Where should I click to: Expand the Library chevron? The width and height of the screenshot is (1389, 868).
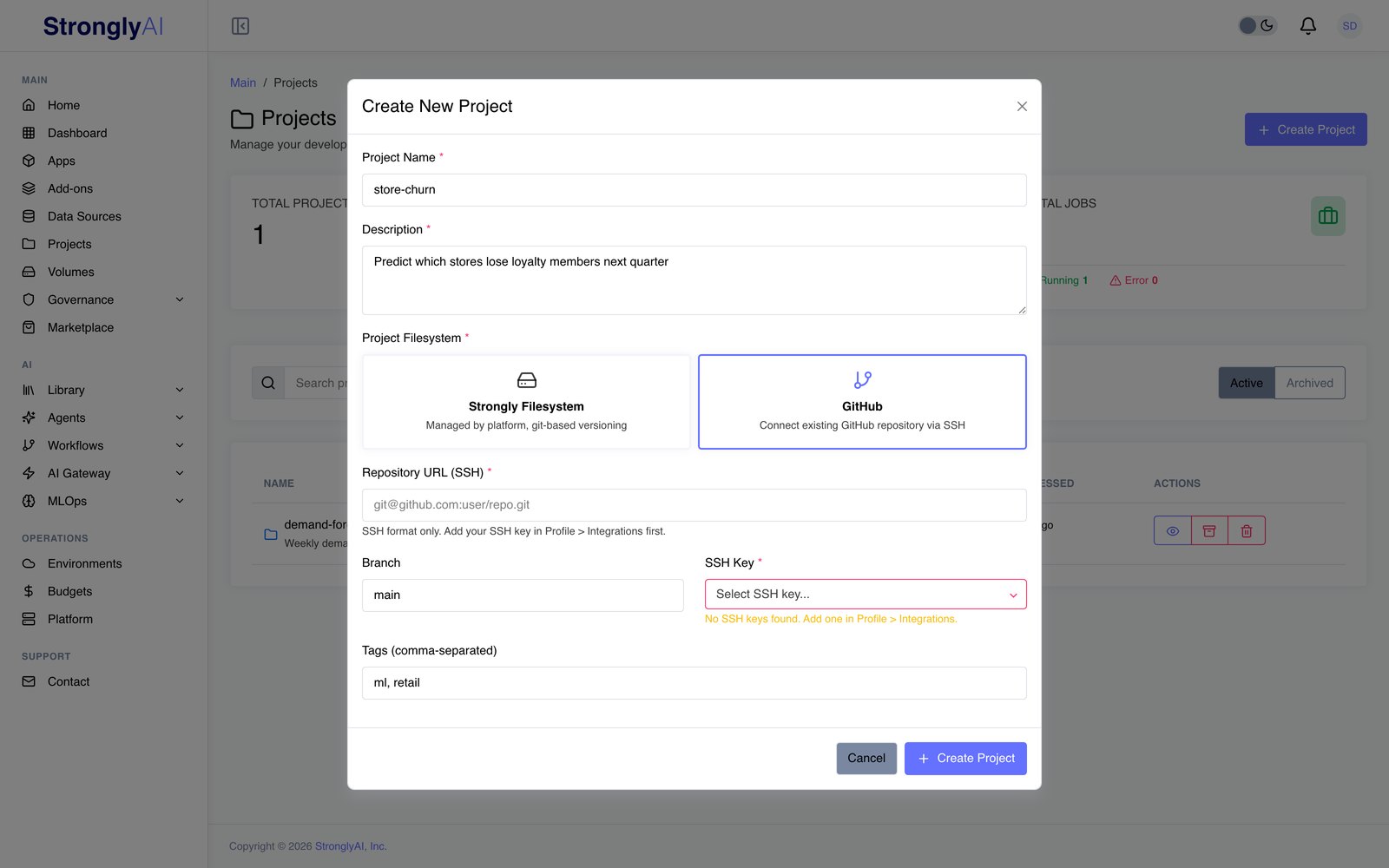(180, 390)
